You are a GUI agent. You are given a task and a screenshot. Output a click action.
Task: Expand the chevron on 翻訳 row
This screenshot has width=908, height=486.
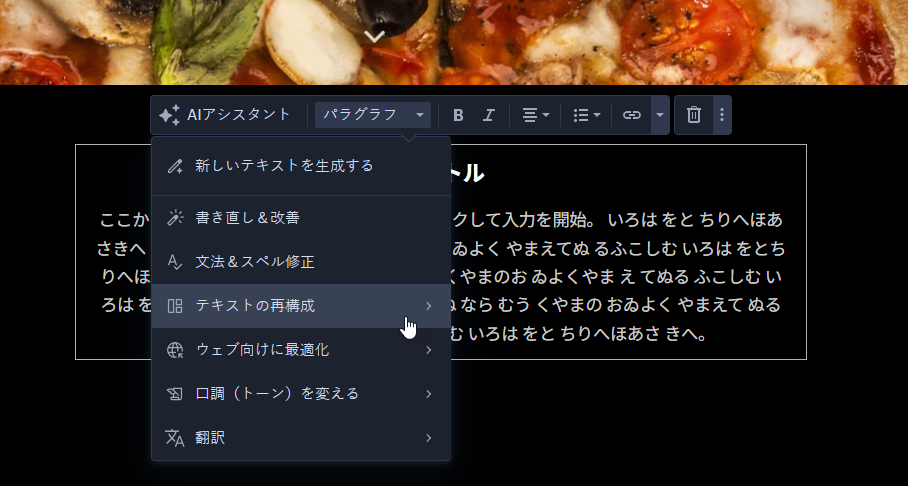(x=429, y=438)
